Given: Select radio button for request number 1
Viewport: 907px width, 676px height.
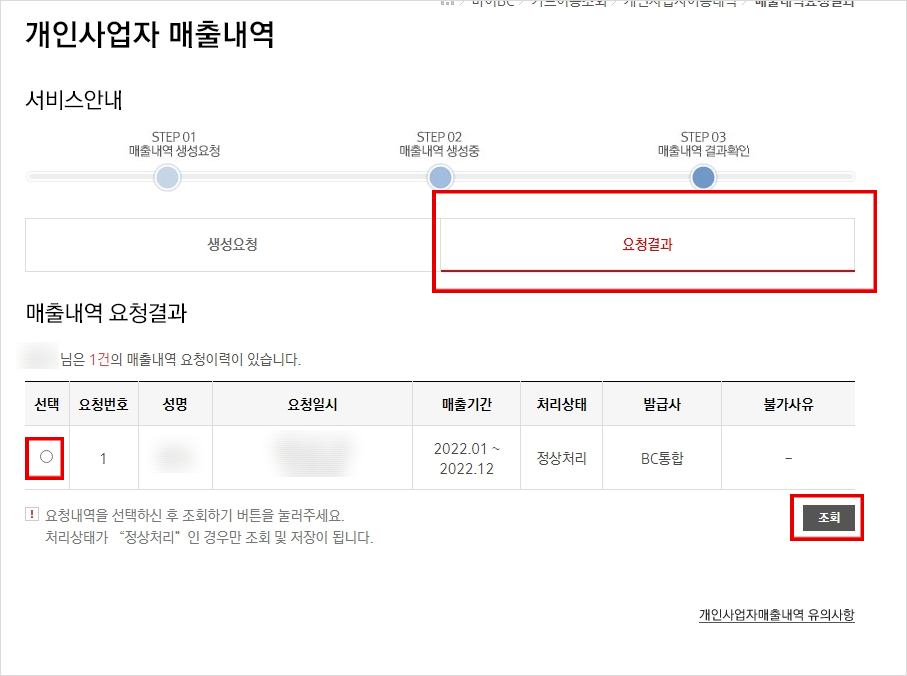Looking at the screenshot, I should tap(46, 457).
